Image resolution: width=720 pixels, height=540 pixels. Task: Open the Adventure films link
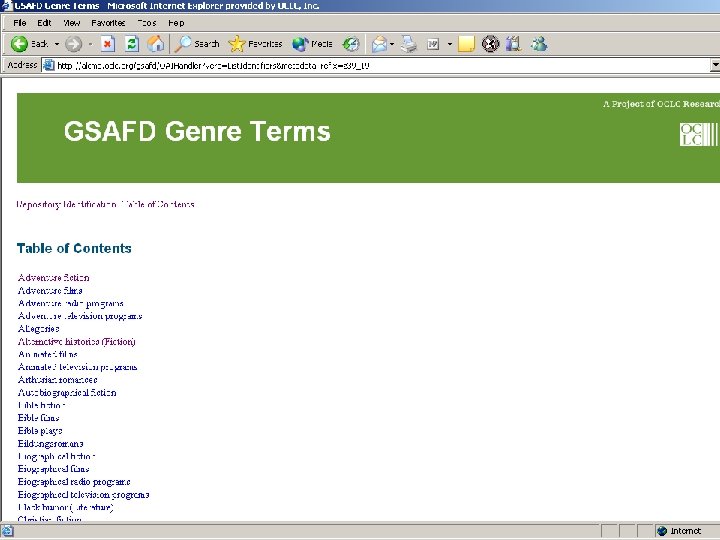[50, 291]
